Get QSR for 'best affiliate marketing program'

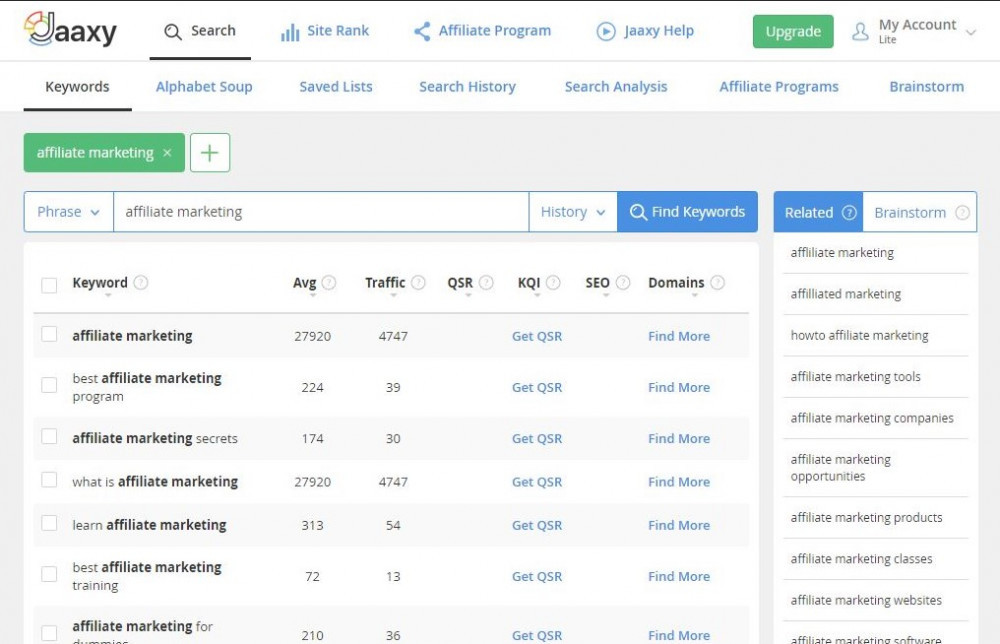tap(537, 388)
